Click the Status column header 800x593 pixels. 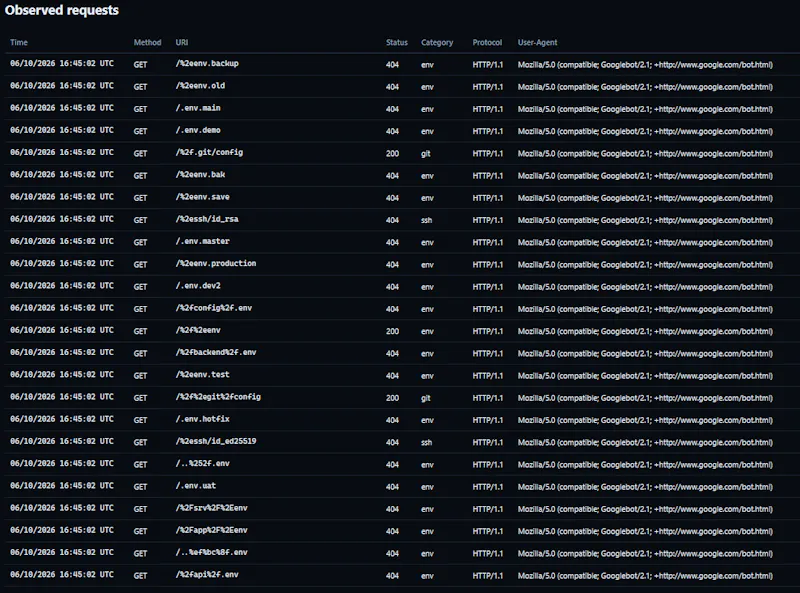396,42
